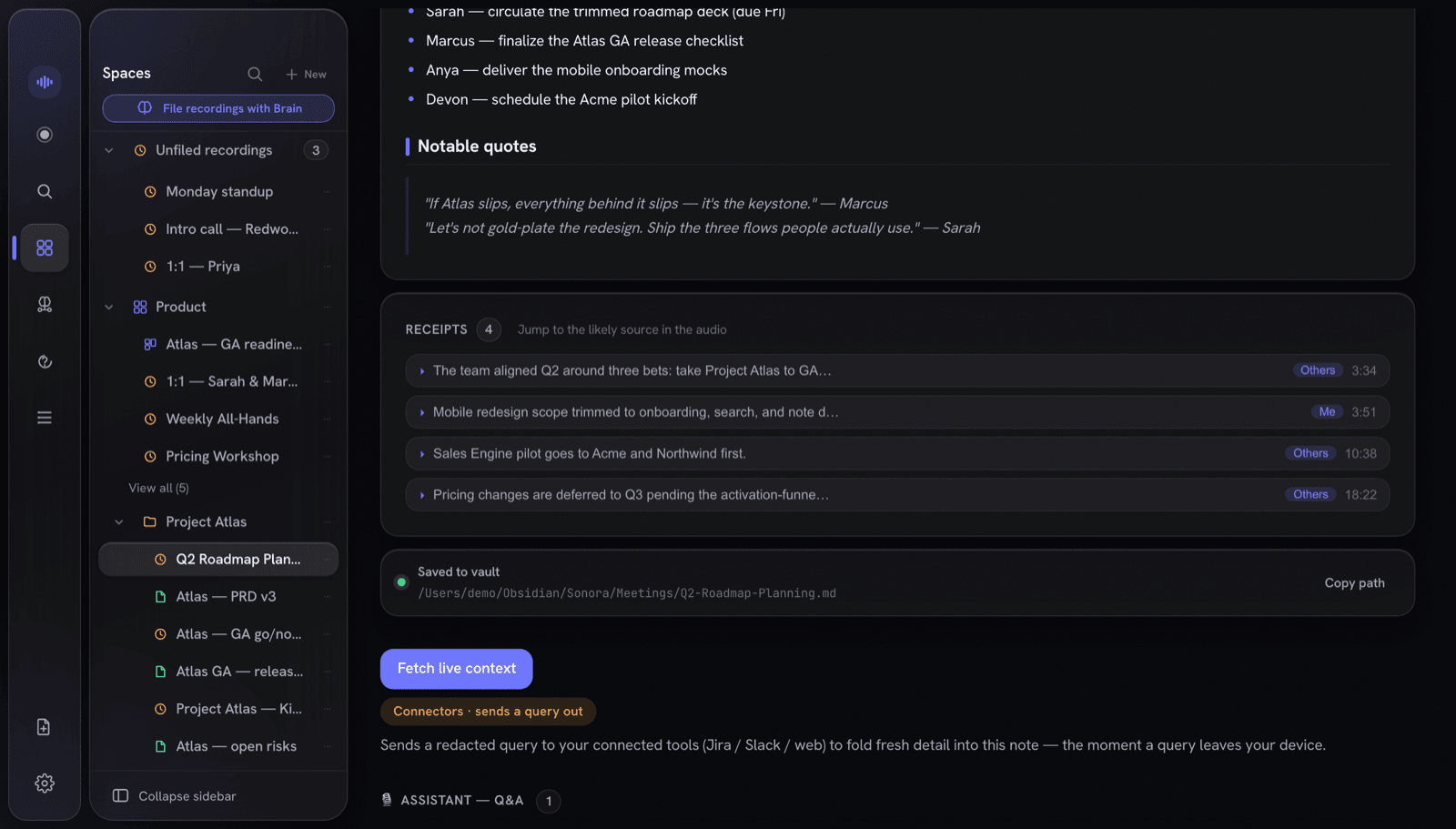Open search from the left rail

click(44, 191)
